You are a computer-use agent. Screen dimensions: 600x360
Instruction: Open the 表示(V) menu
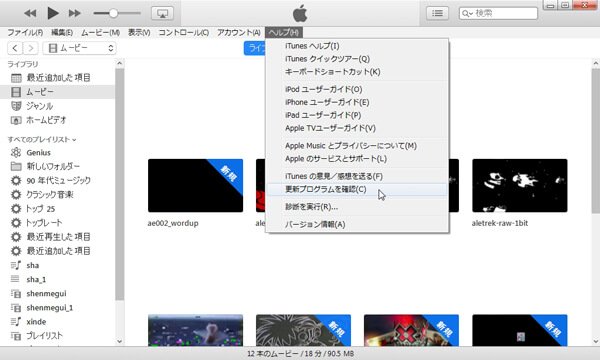point(139,33)
